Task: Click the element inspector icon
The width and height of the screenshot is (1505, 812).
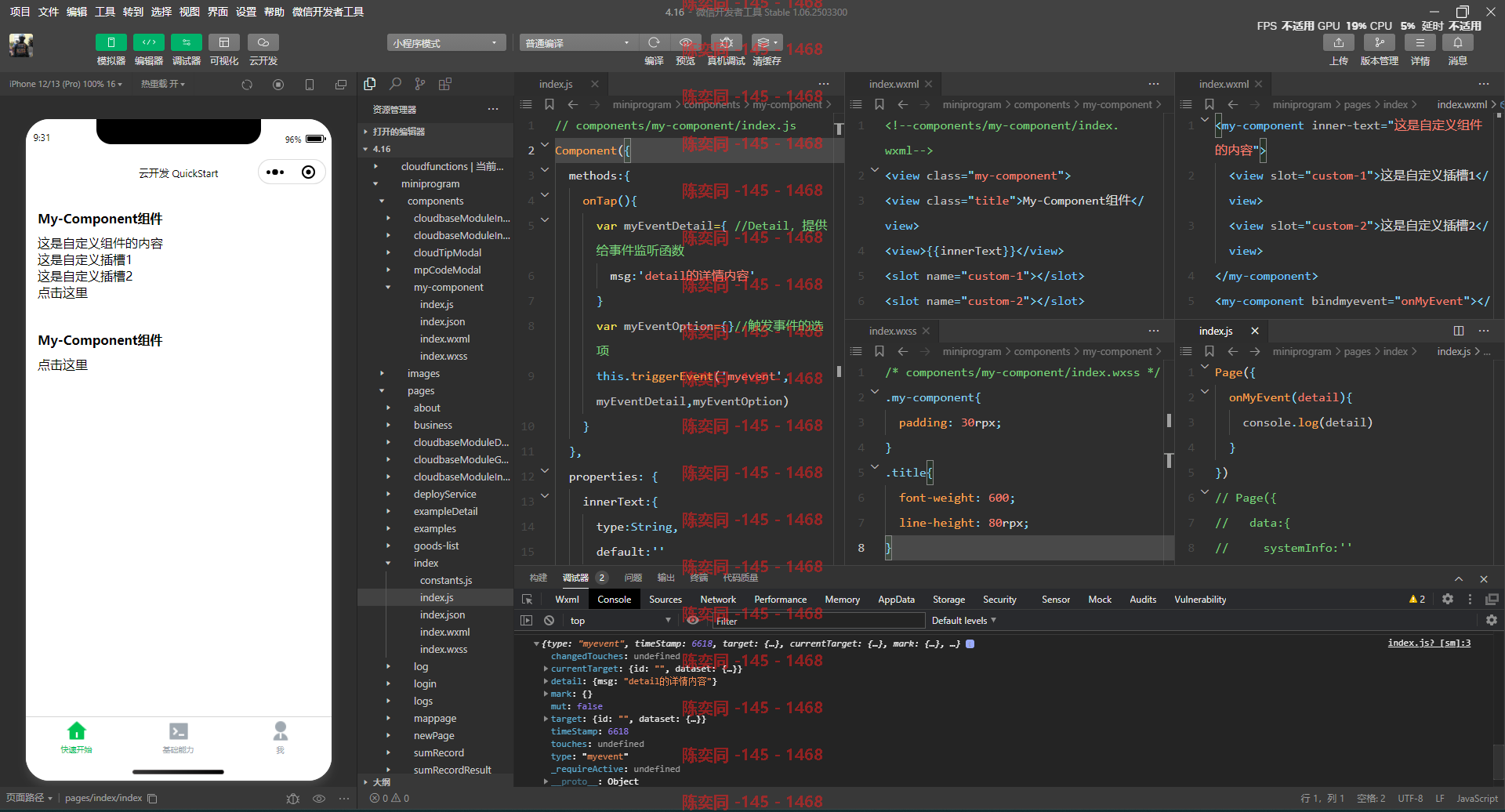Action: 528,599
